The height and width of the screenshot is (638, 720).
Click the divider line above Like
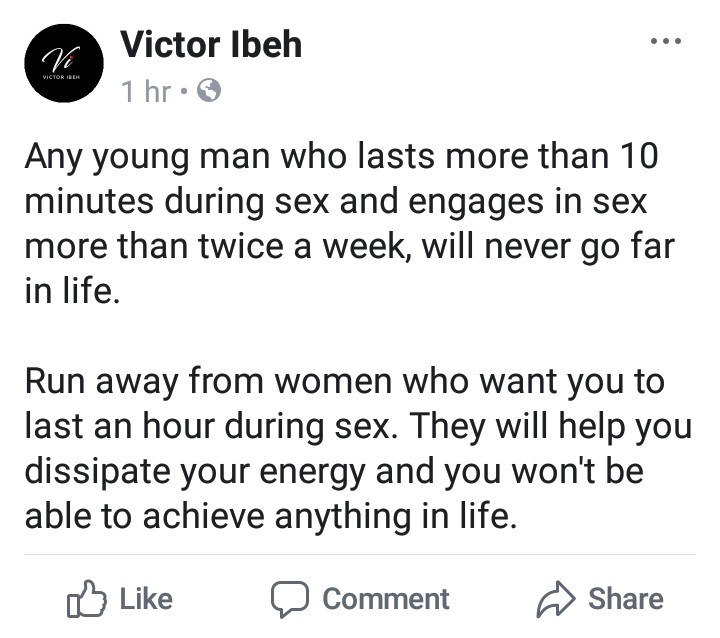(360, 554)
